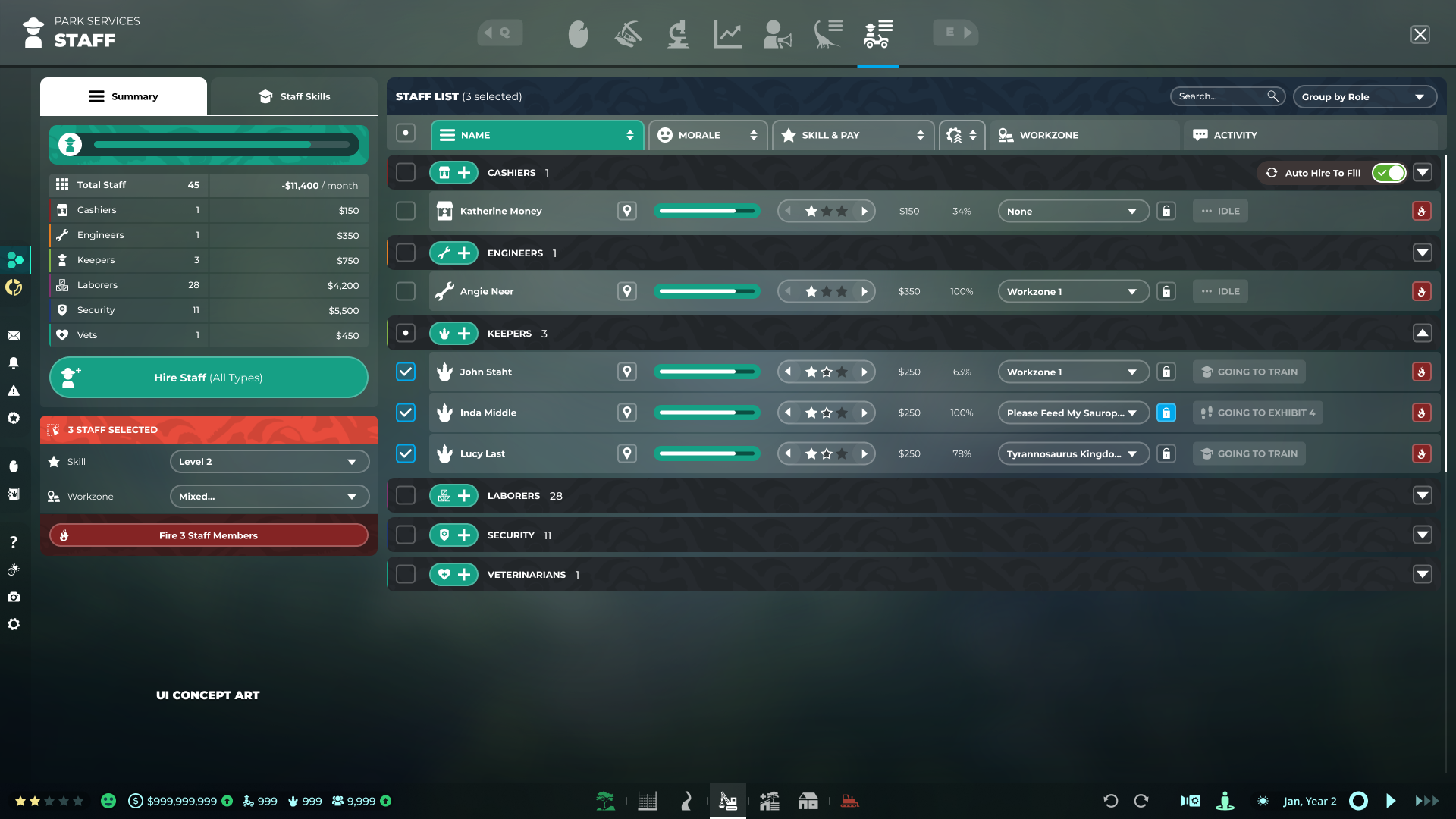The width and height of the screenshot is (1456, 819).
Task: Sort the staff list by the Morale column
Action: point(707,135)
